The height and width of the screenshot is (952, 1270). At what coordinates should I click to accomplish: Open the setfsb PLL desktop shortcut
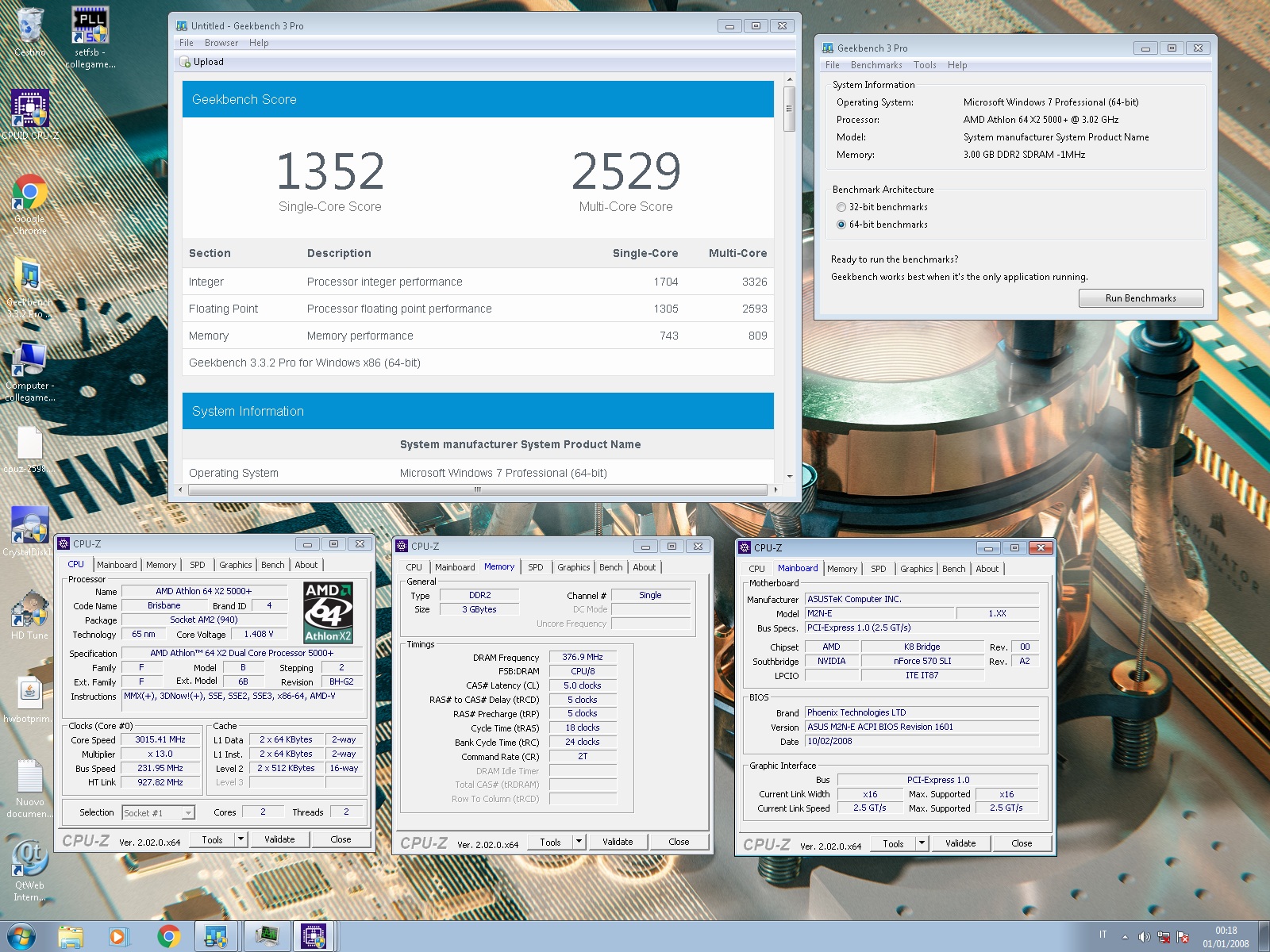90,37
